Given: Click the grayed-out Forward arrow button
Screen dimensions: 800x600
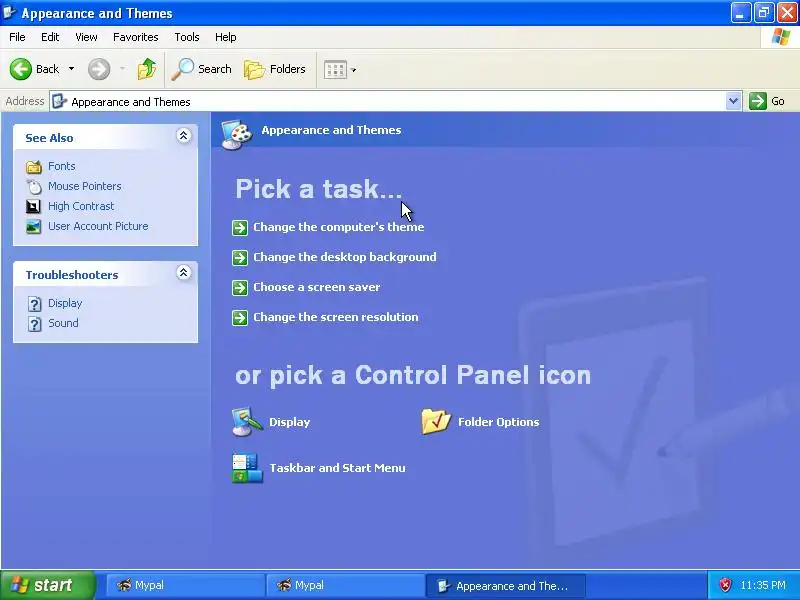Looking at the screenshot, I should click(99, 69).
